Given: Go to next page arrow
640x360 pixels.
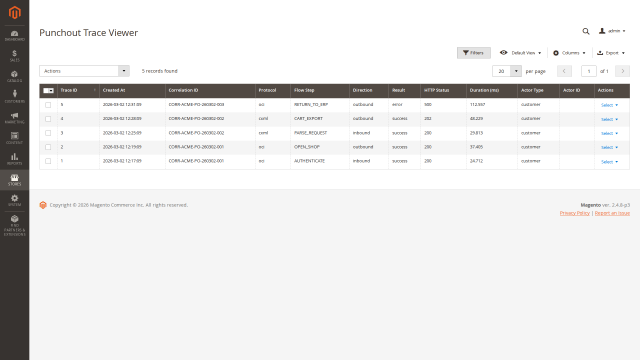Looking at the screenshot, I should click(x=622, y=71).
